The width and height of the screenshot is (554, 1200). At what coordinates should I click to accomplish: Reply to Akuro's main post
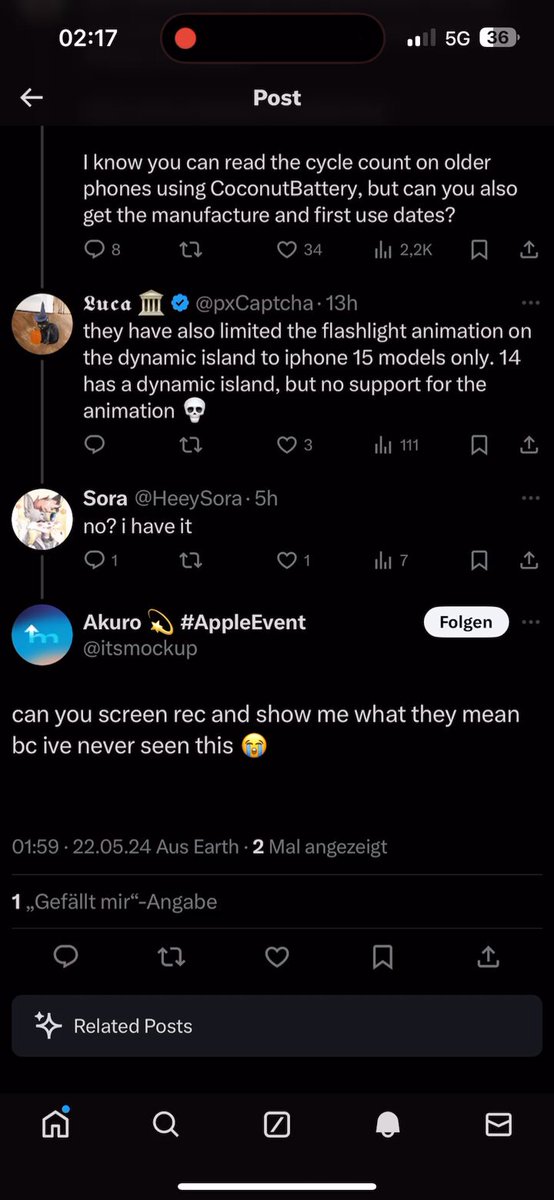coord(66,958)
